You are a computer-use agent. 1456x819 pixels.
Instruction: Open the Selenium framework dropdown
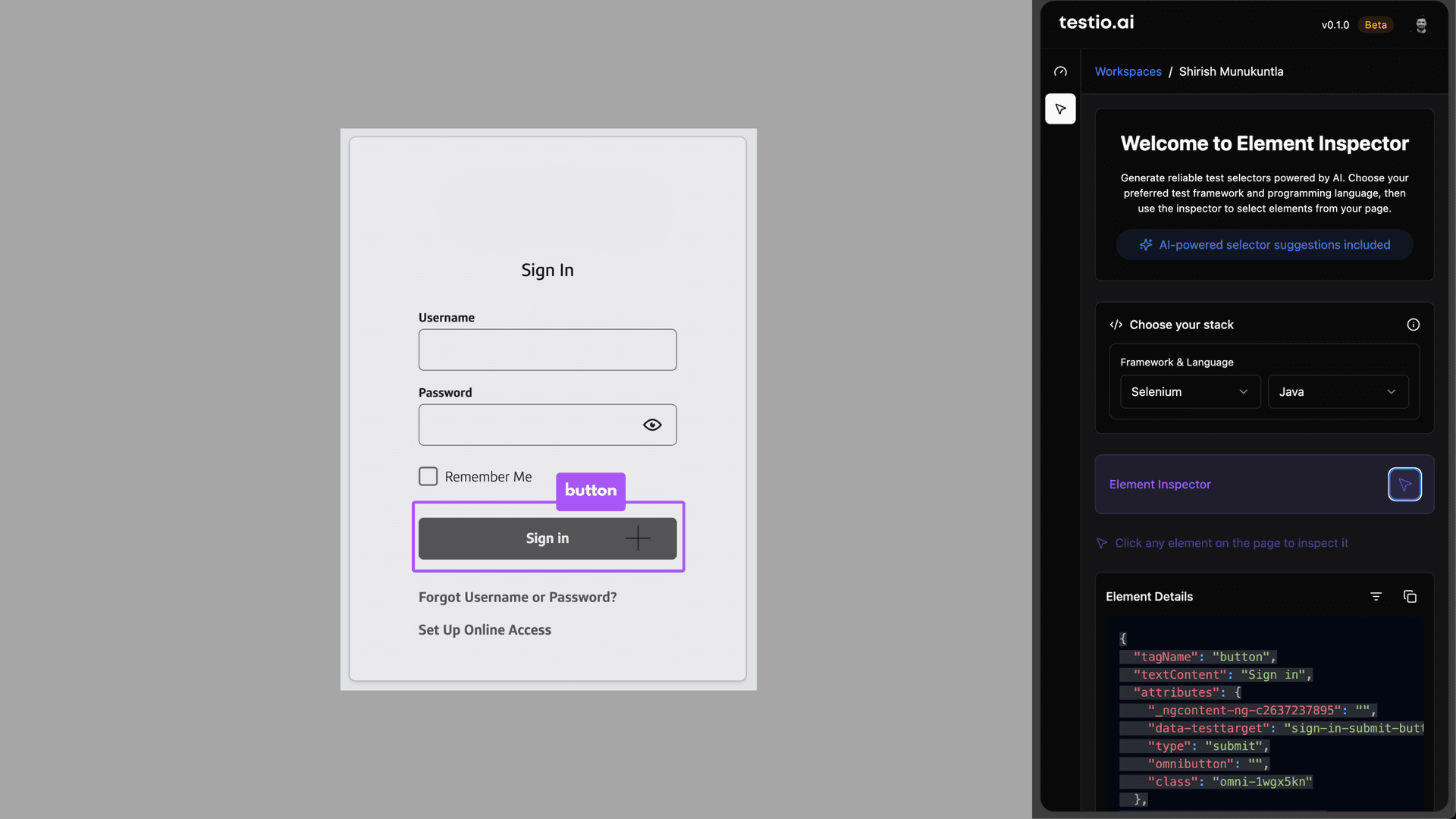[x=1190, y=392]
